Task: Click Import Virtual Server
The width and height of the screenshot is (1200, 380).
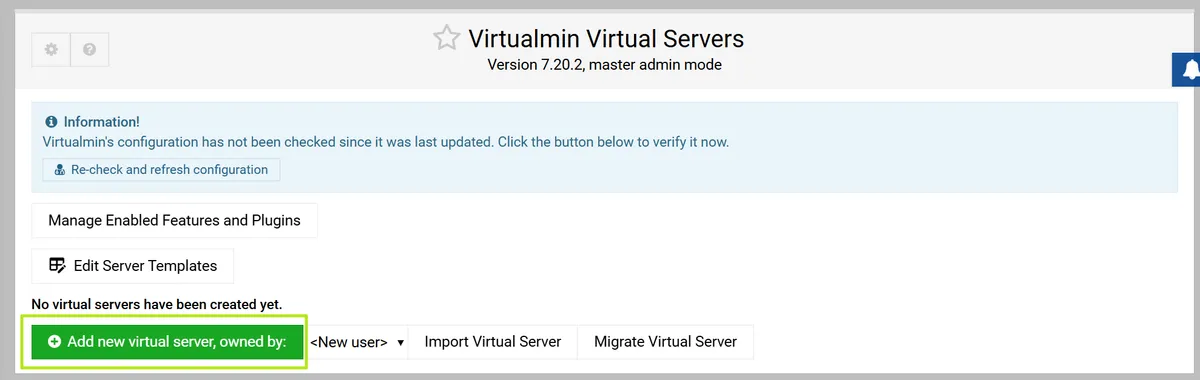Action: point(493,341)
